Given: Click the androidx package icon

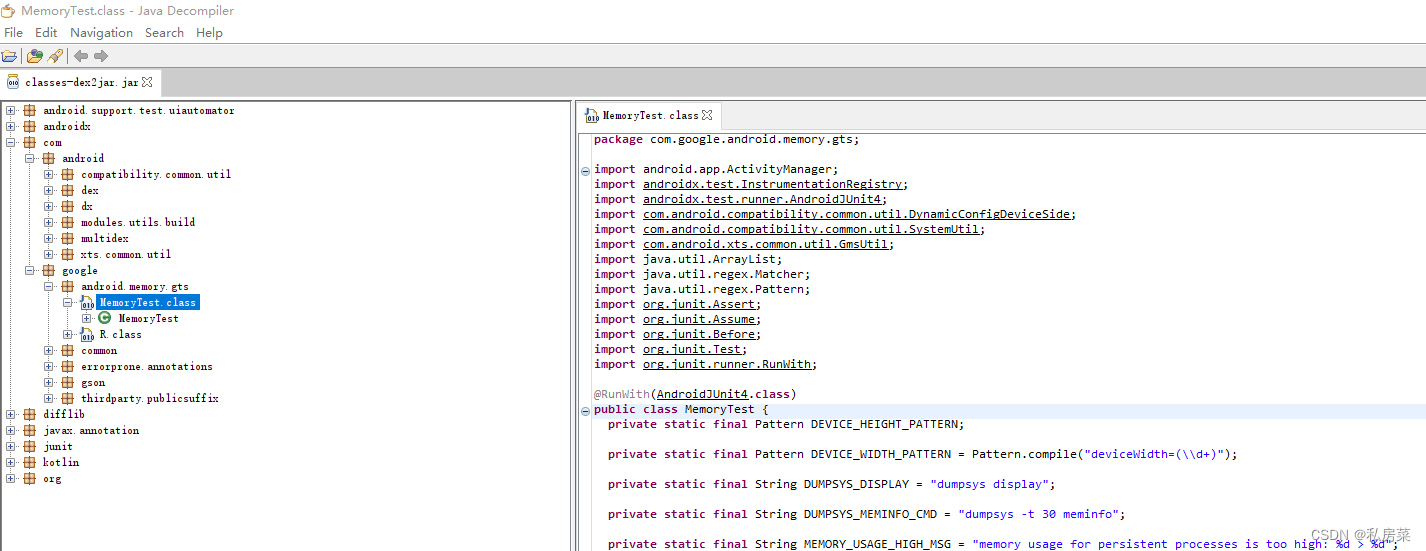Looking at the screenshot, I should pos(29,126).
